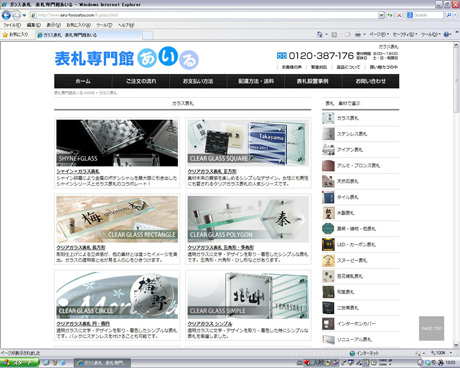Screen dimensions: 460x368
Task: Activate the ガラス表札 taskbar window button
Action: pos(102,363)
